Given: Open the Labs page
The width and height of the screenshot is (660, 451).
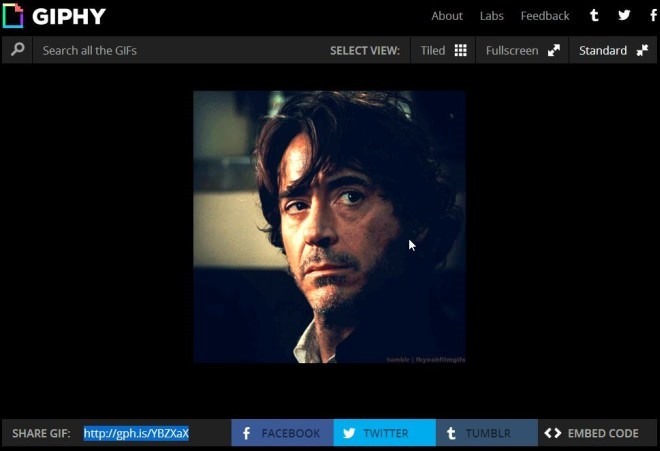Looking at the screenshot, I should pos(492,16).
